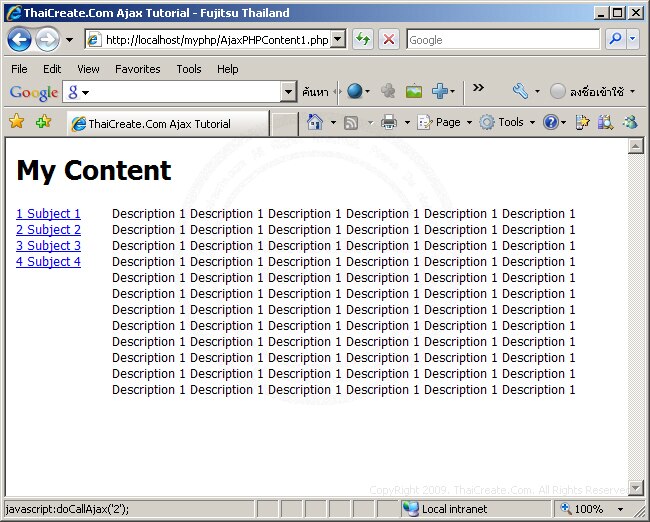The width and height of the screenshot is (650, 522).
Task: Click the 100% zoom level button
Action: pyautogui.click(x=583, y=509)
